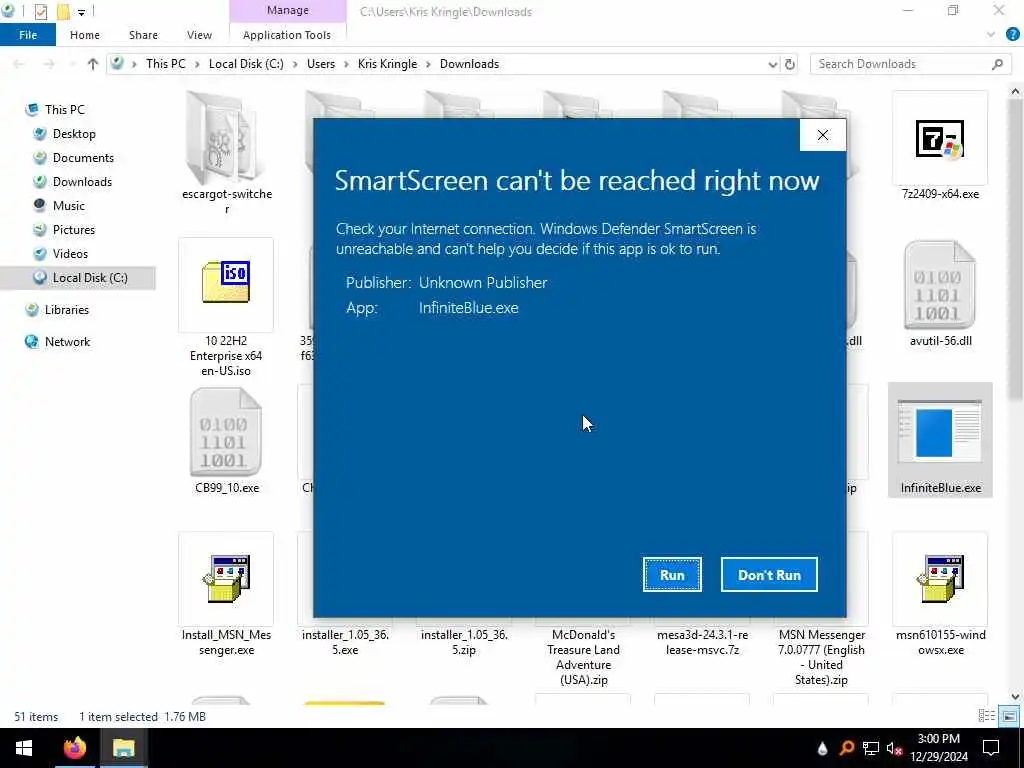Screen dimensions: 1024x768
Task: Select Libraries in the navigation pane
Action: pyautogui.click(x=67, y=310)
